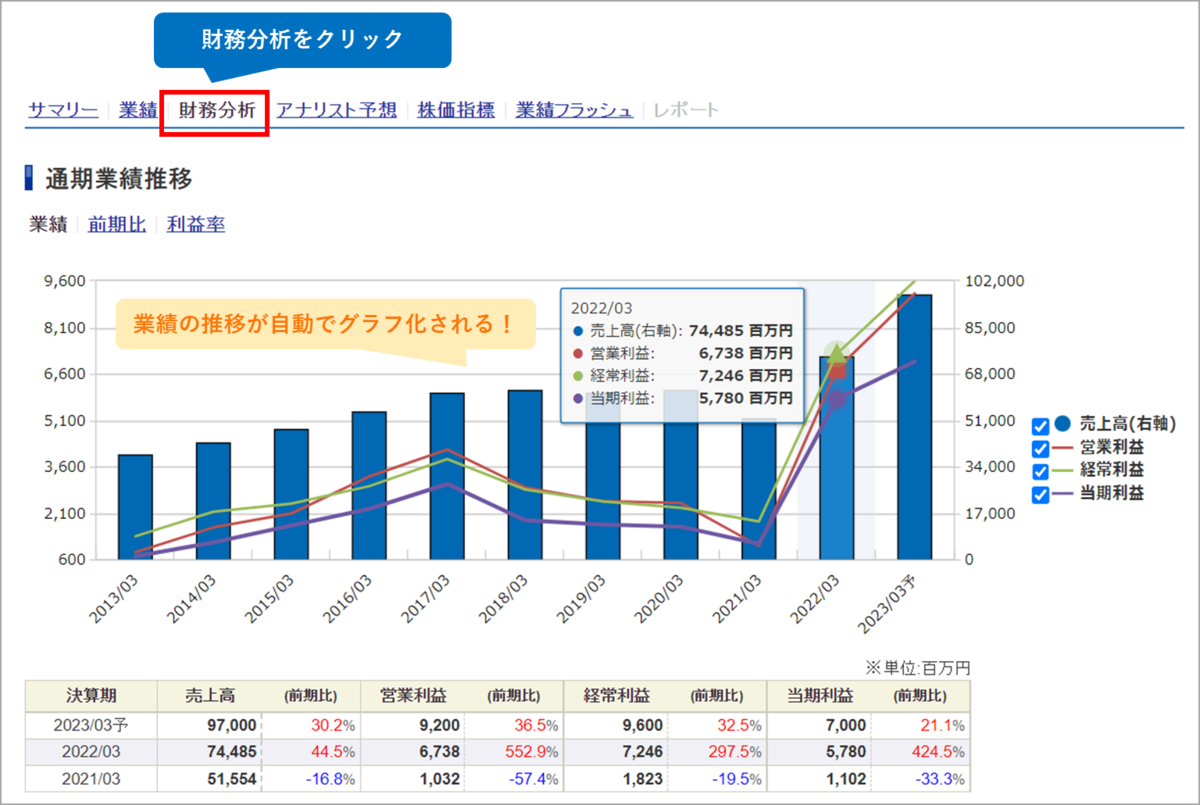1200x805 pixels.
Task: Click the 2022/03 tooltip box on the chart
Action: tap(681, 353)
